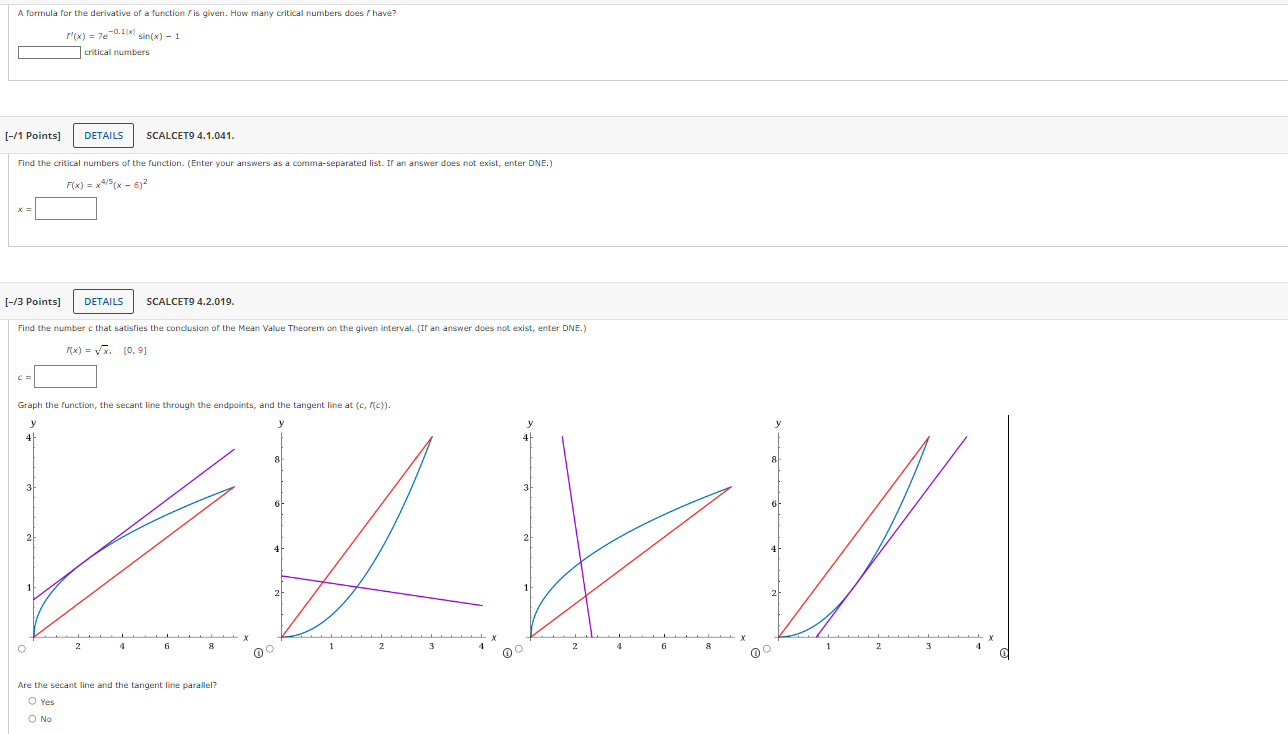Click the x = answer field
This screenshot has width=1288, height=734.
pos(64,209)
